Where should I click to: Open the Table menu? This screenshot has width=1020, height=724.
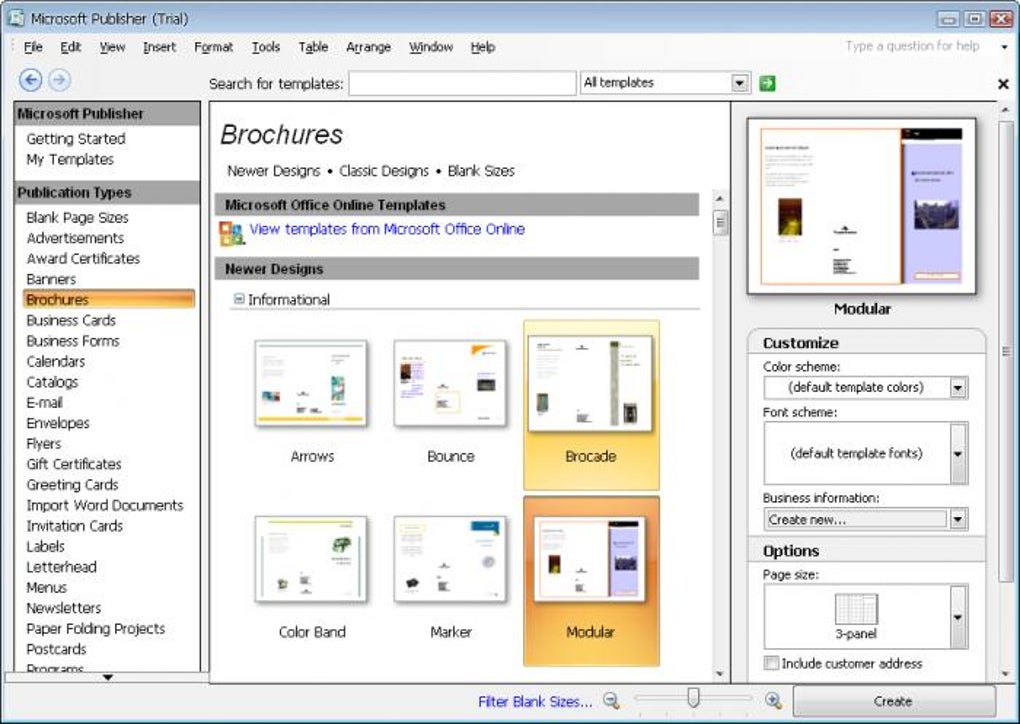[x=313, y=47]
